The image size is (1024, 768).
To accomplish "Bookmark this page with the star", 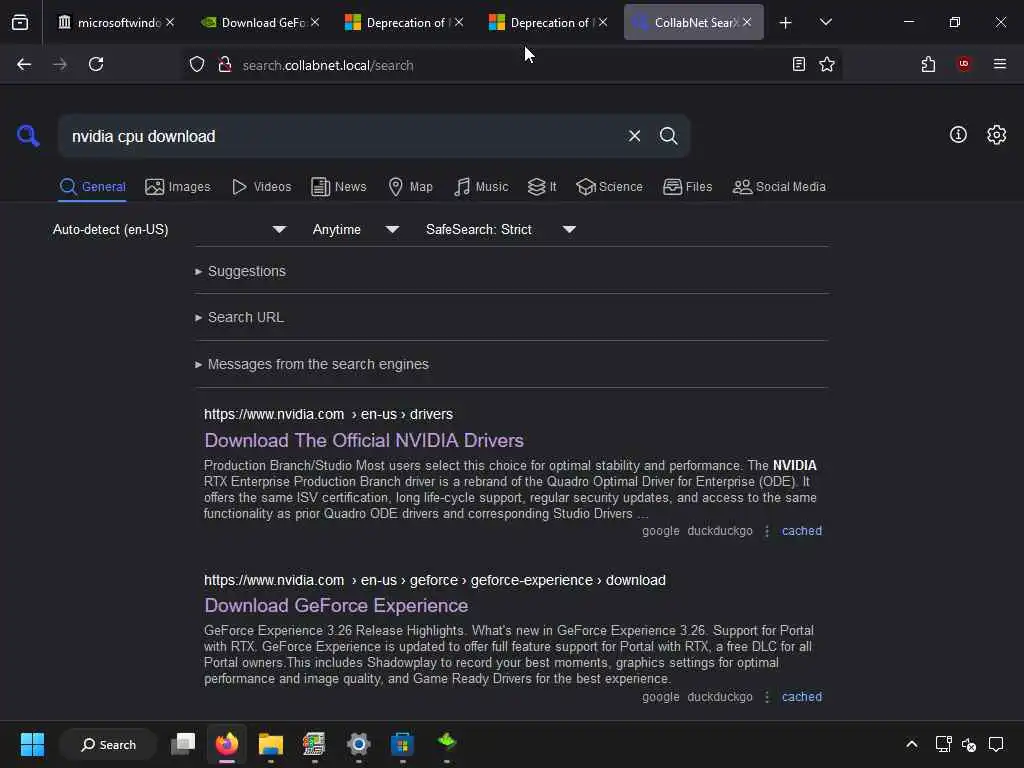I will click(x=827, y=64).
